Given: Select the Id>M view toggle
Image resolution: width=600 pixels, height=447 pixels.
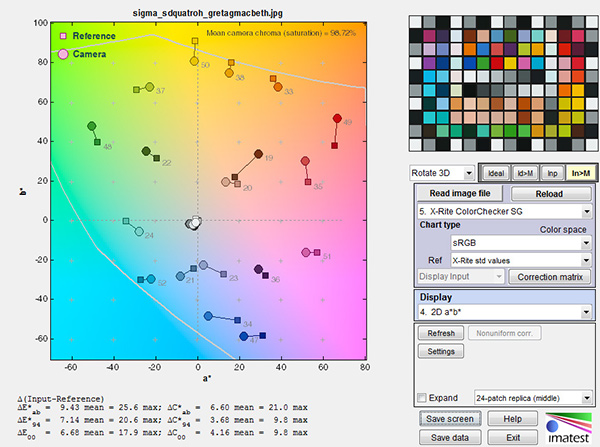Looking at the screenshot, I should (x=525, y=173).
